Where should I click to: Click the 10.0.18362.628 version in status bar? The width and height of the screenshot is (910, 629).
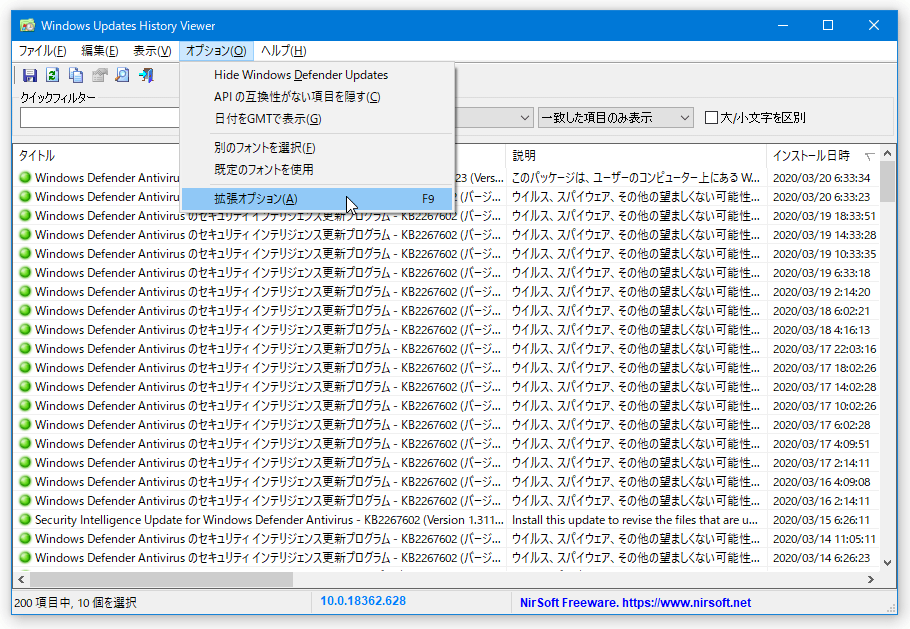point(363,601)
